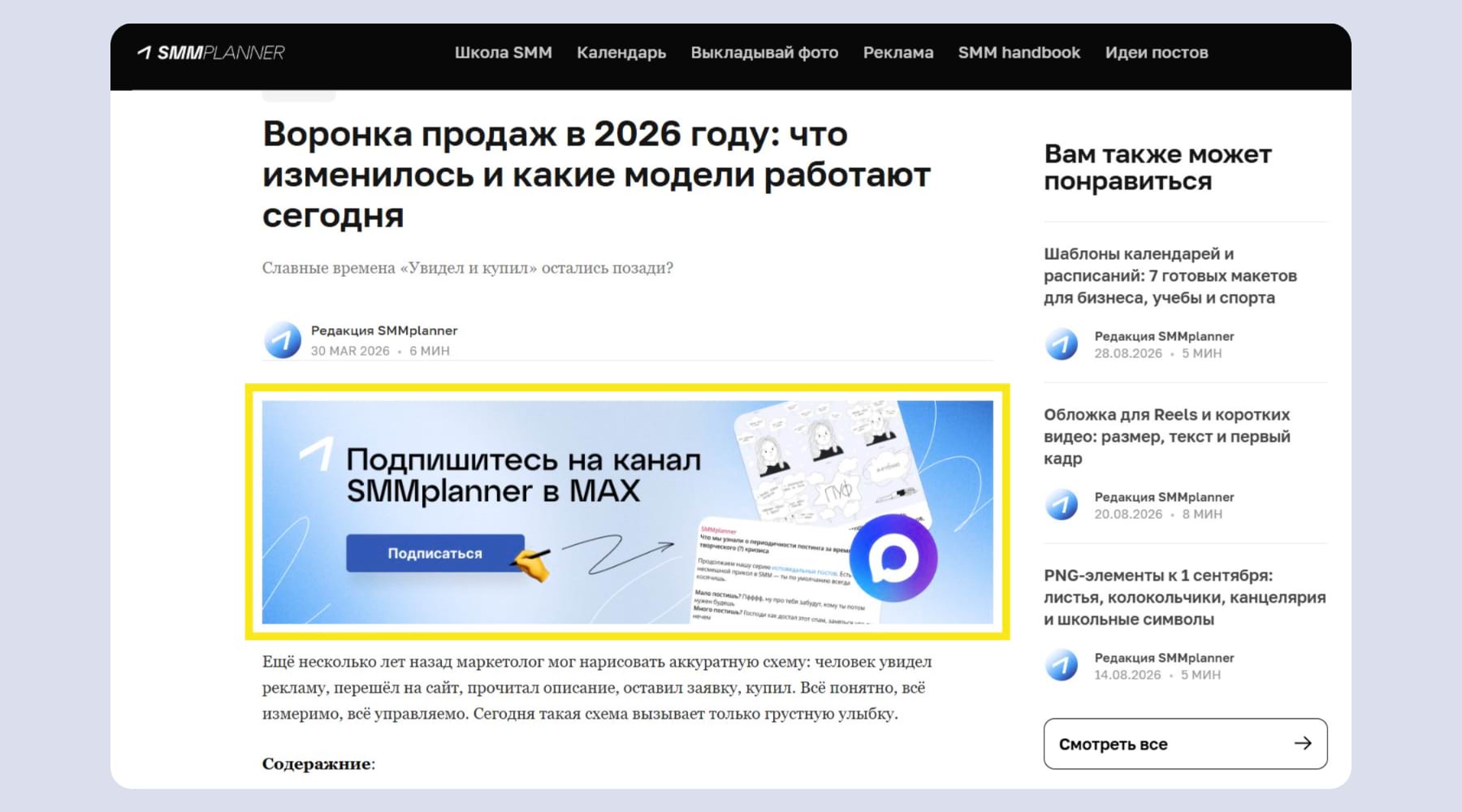Click the avatar beside date 14.08.2026

click(1062, 666)
